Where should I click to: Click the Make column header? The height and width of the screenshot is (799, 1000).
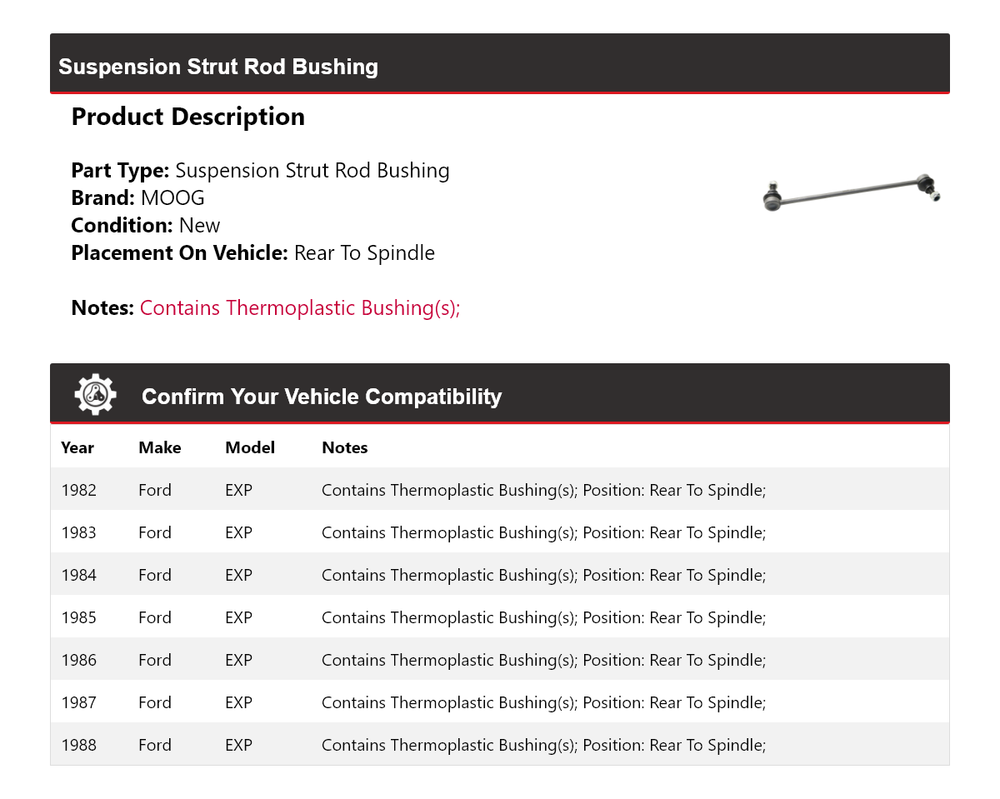click(x=159, y=448)
